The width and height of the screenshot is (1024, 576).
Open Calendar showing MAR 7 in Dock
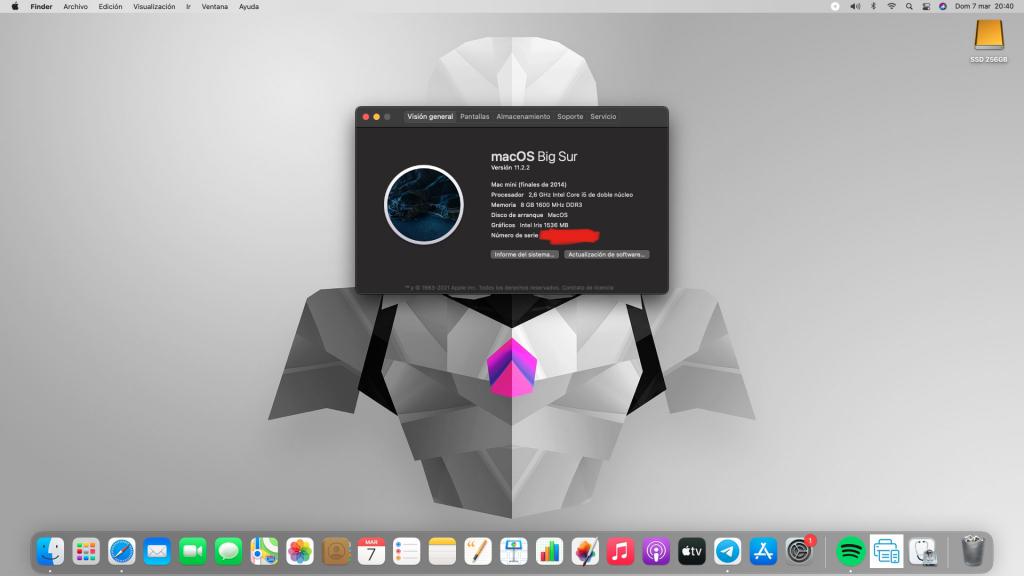click(371, 551)
